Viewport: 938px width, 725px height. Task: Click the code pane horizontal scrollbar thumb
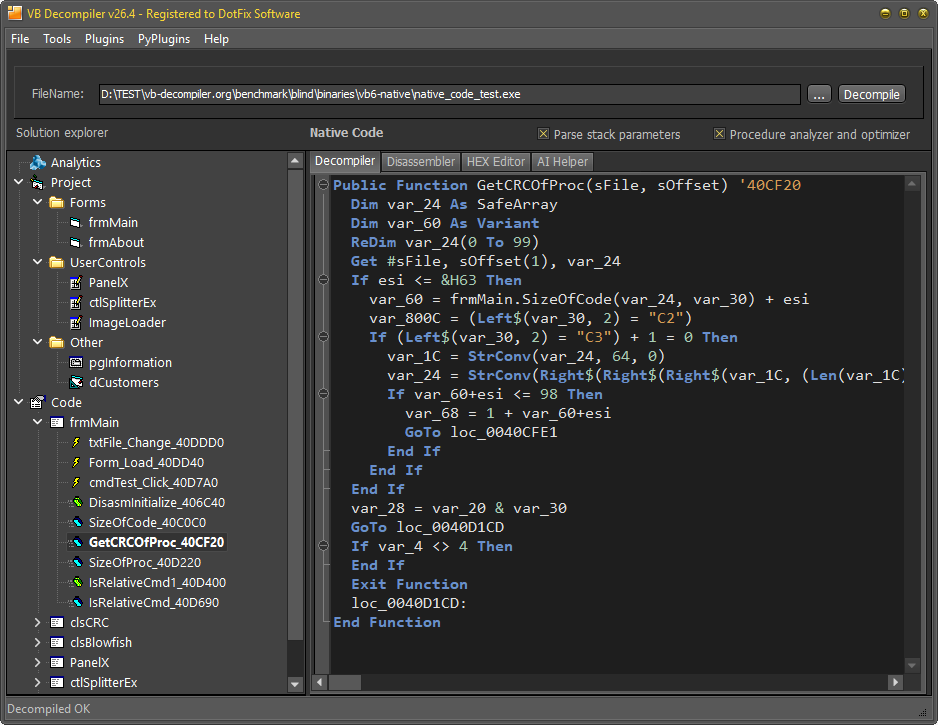tap(345, 682)
